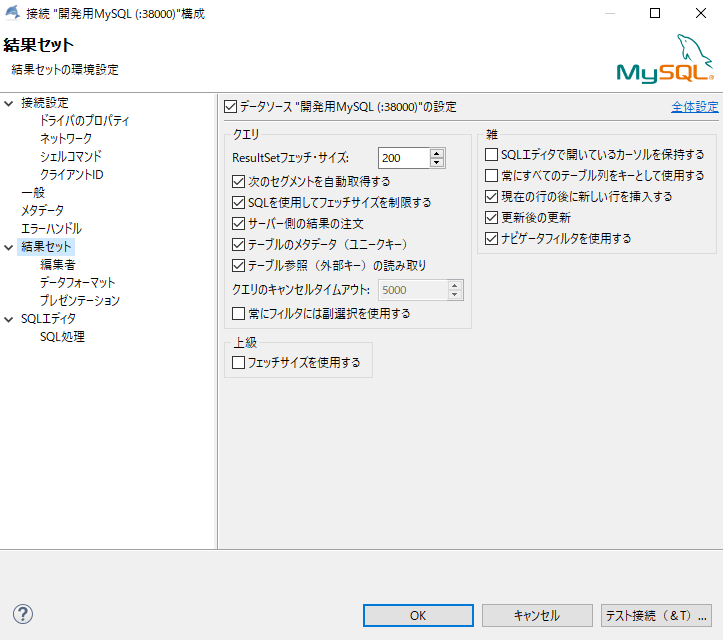
Task: Click the help question mark icon
Action: 23,614
